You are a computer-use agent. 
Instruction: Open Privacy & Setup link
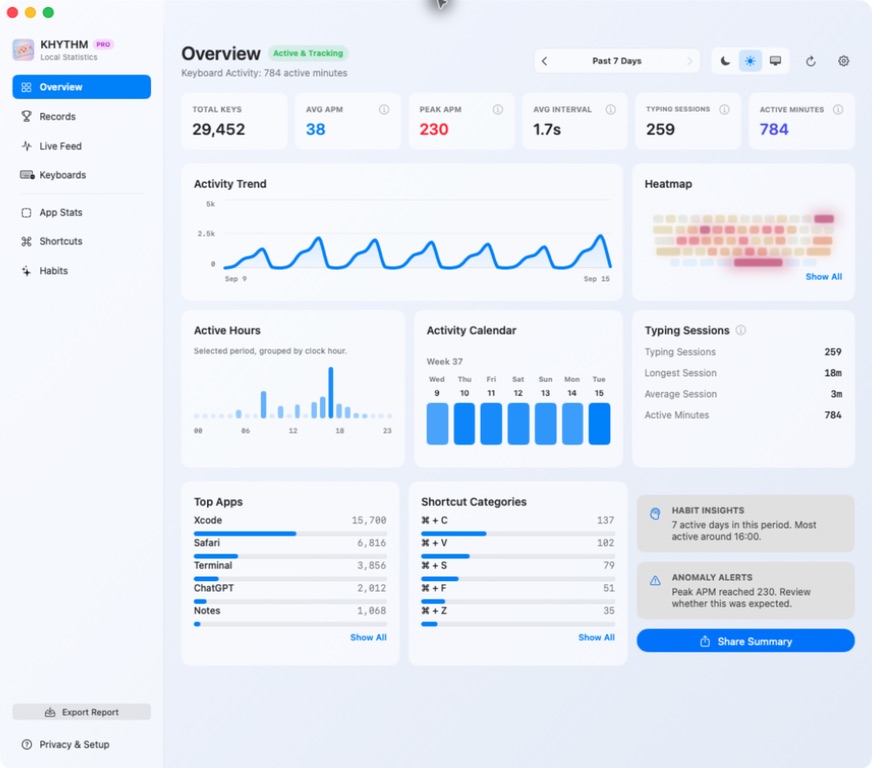click(x=74, y=744)
